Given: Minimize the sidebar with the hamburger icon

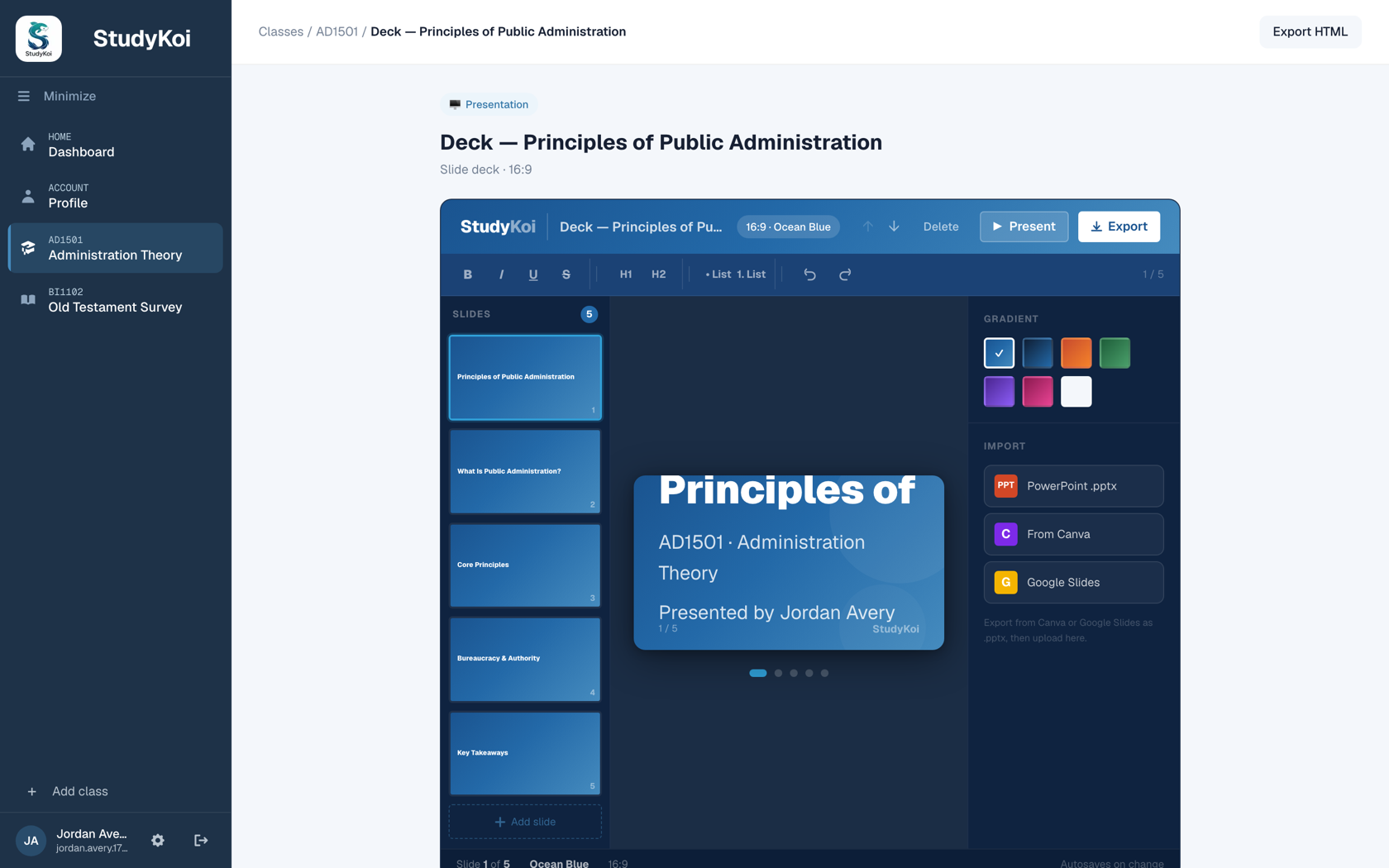Looking at the screenshot, I should (x=24, y=96).
